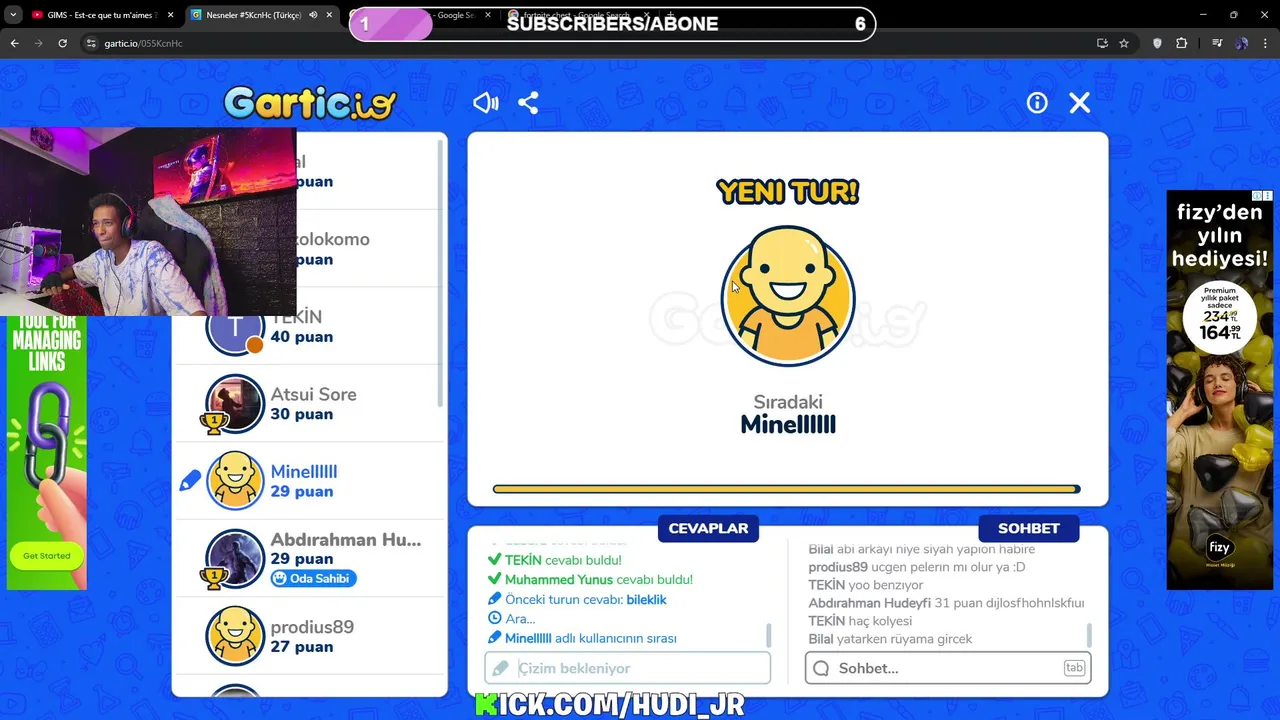Click prodius89's avatar in the player list
Viewport: 1280px width, 720px height.
tap(235, 636)
